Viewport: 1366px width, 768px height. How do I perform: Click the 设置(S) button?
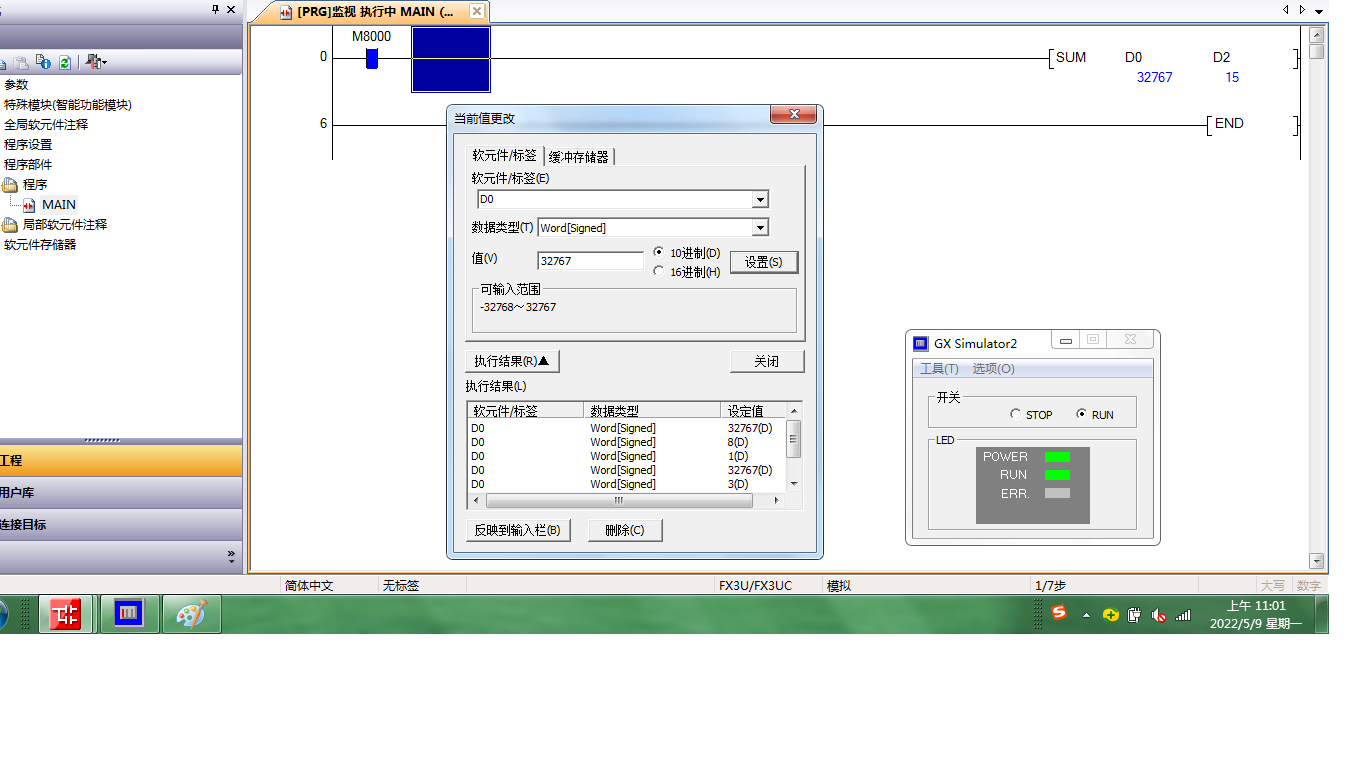point(763,262)
